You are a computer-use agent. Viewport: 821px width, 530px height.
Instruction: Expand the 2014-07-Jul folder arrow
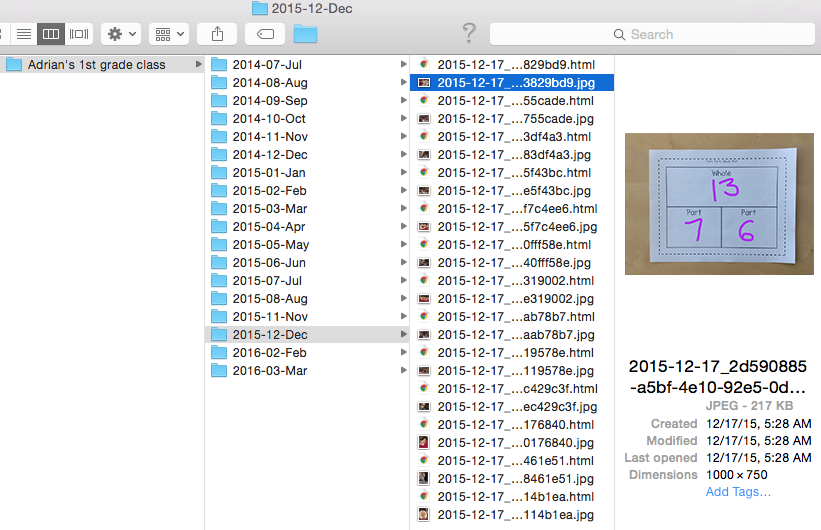click(x=404, y=65)
